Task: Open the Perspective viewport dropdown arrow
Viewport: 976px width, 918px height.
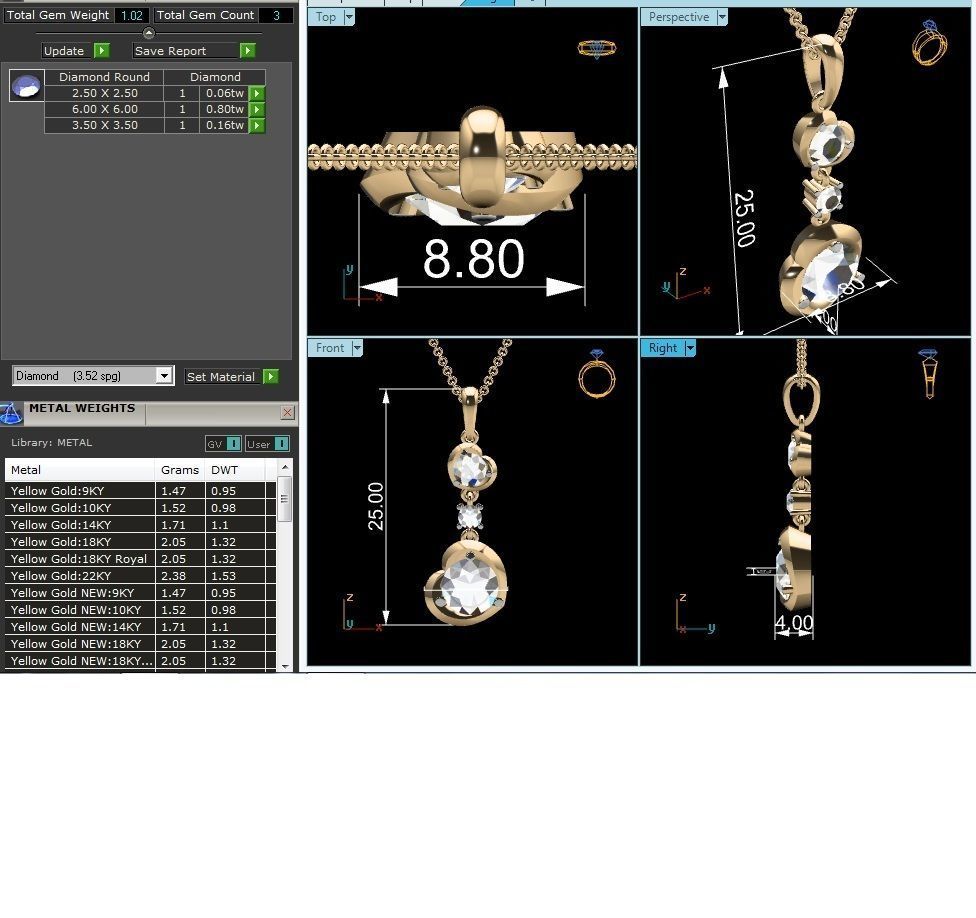Action: pyautogui.click(x=722, y=17)
